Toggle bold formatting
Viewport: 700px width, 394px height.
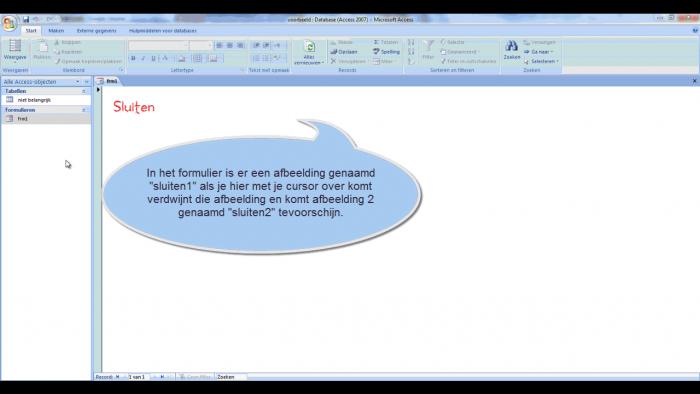click(x=133, y=58)
